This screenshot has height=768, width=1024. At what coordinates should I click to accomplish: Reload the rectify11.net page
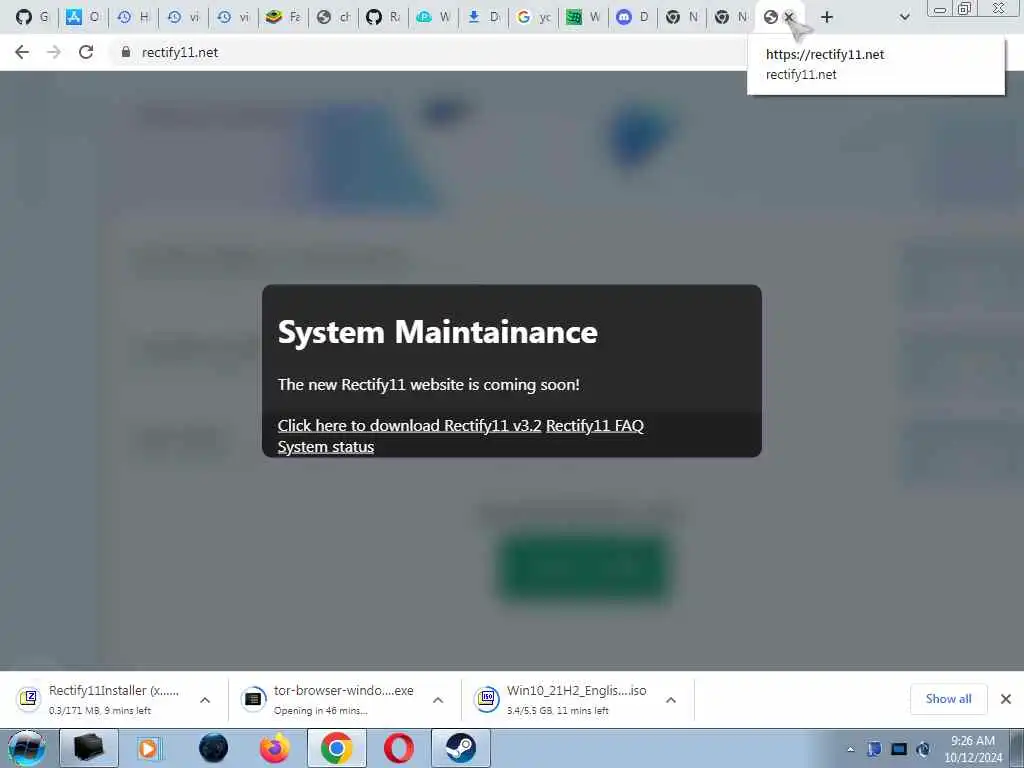(86, 52)
